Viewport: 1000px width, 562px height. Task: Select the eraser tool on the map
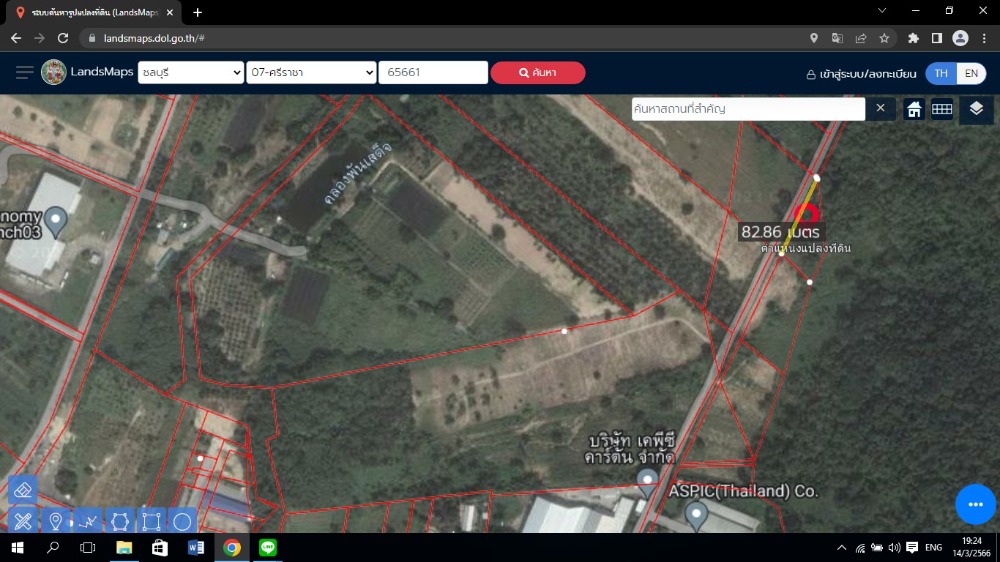(23, 490)
